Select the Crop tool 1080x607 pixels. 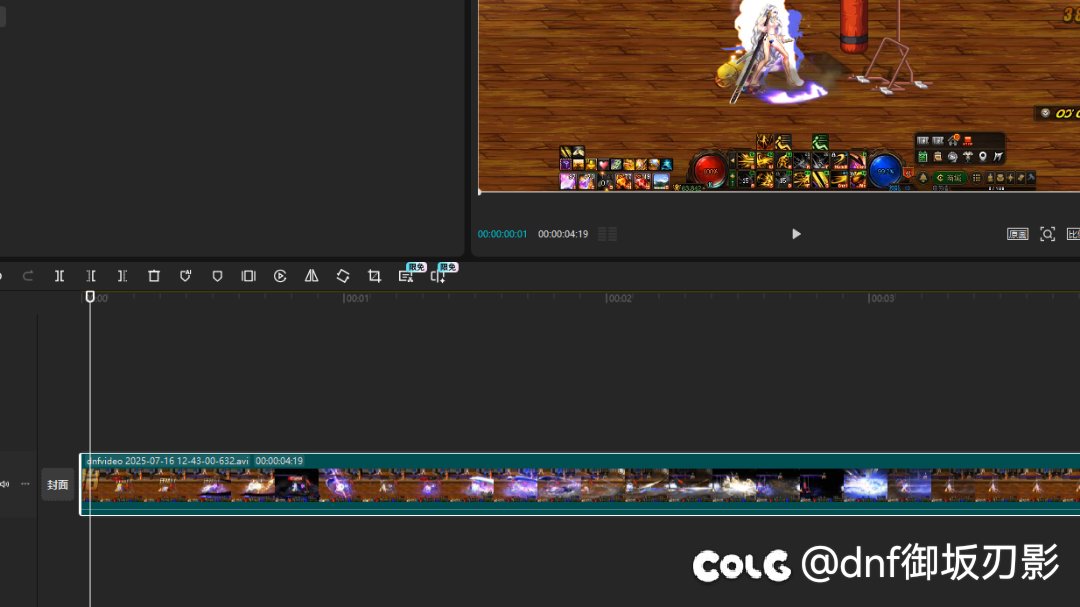click(375, 276)
